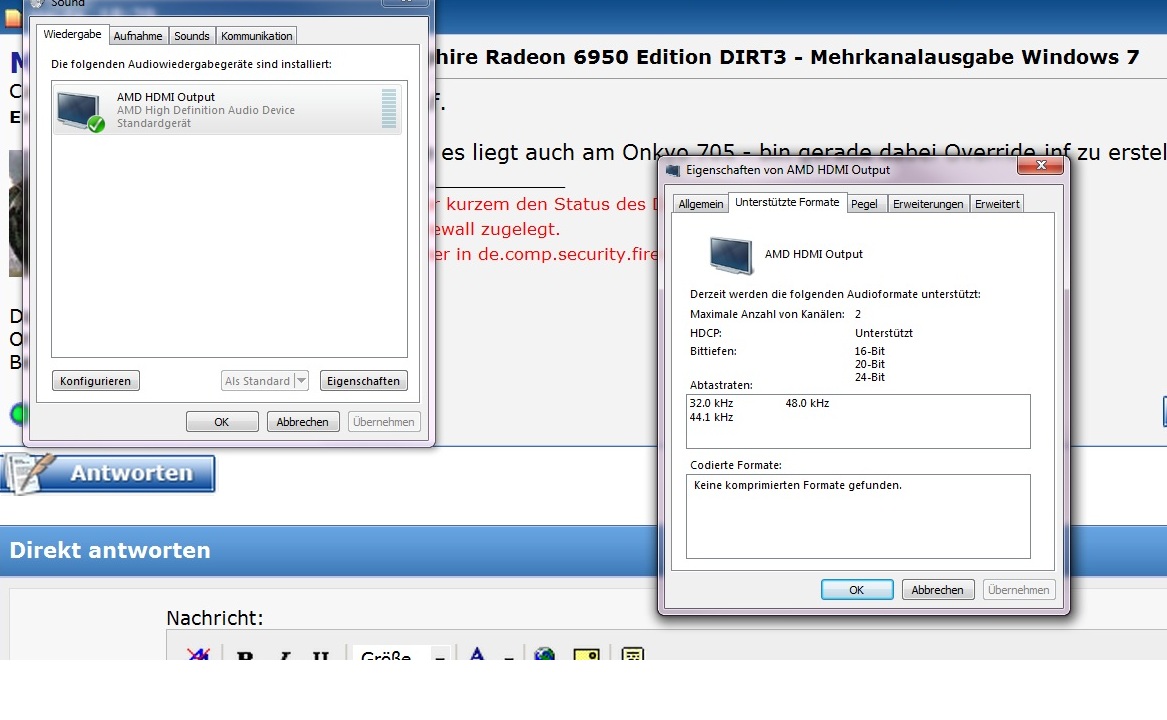
Task: Open the Erweitert tab
Action: (x=997, y=204)
